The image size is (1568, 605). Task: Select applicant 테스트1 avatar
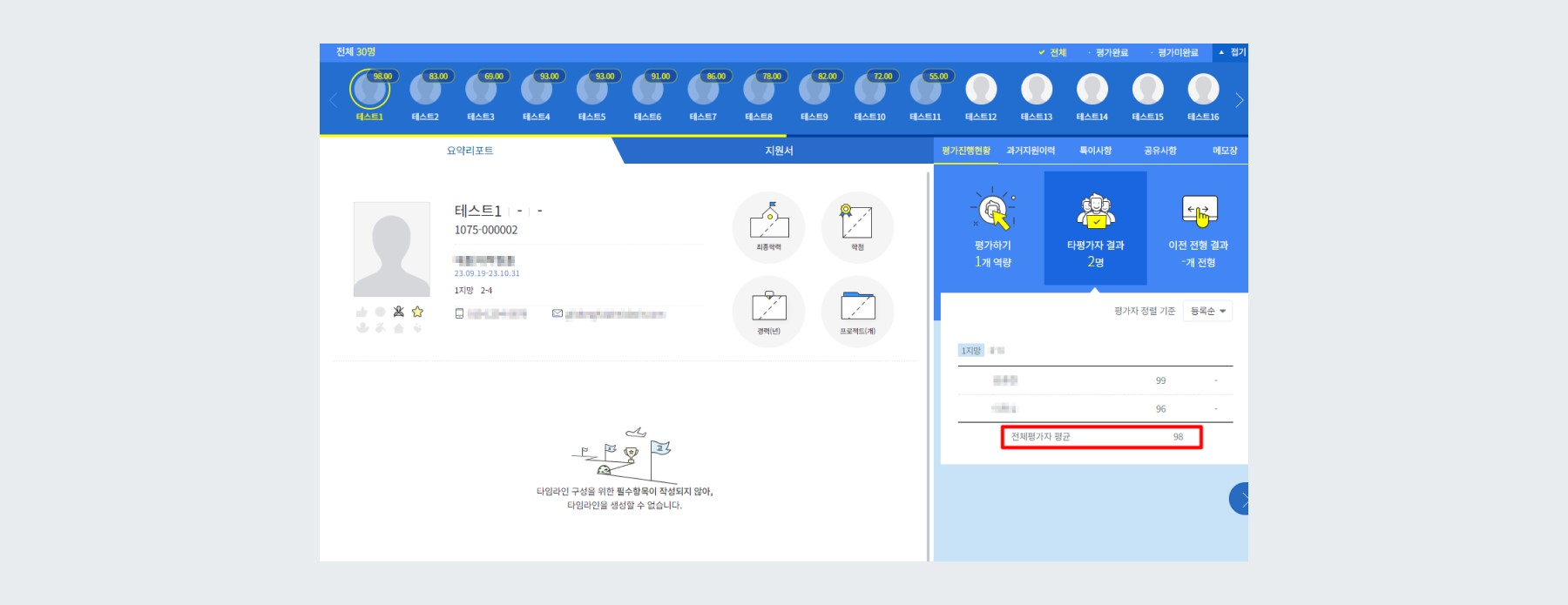point(369,89)
